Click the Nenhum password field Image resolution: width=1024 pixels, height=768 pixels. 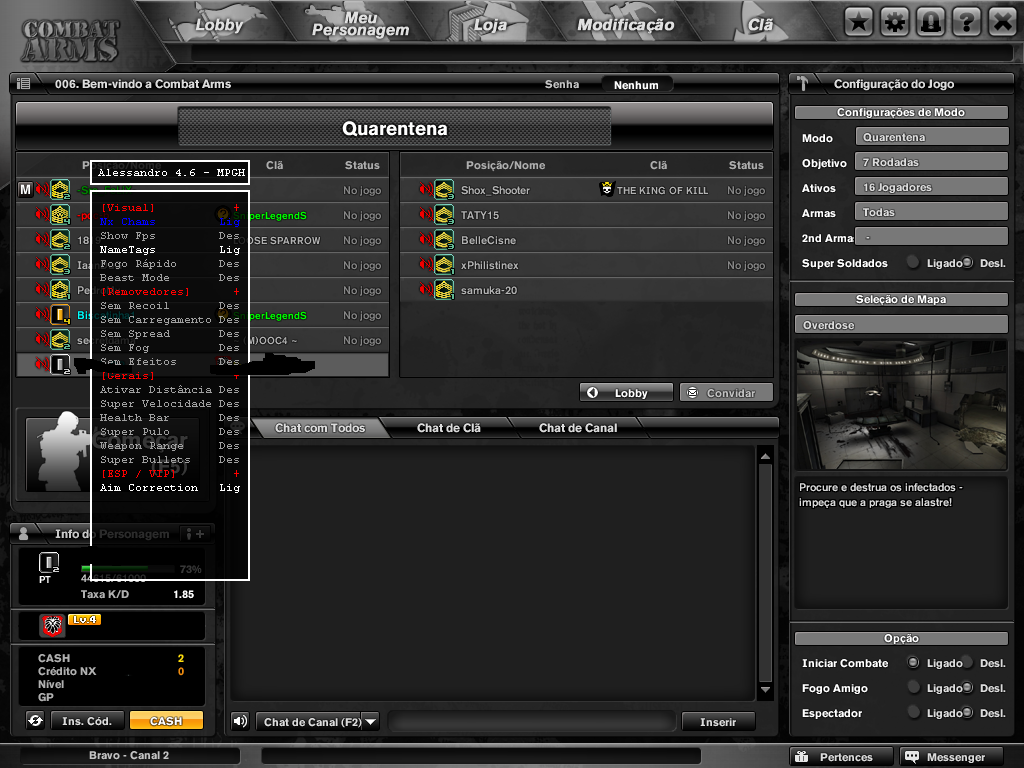[636, 85]
